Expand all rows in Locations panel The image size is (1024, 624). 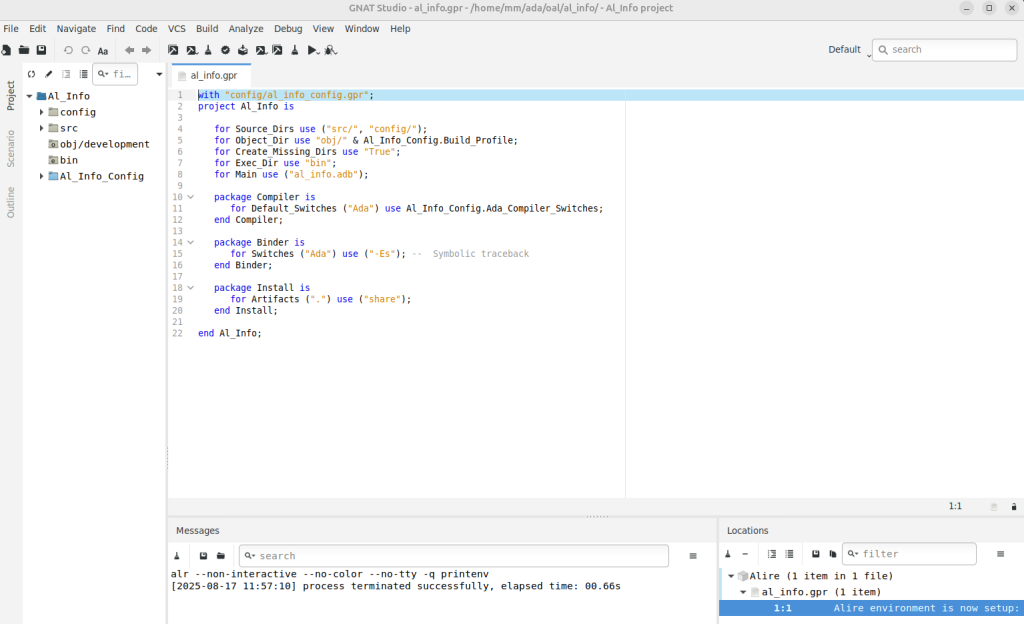click(x=772, y=554)
